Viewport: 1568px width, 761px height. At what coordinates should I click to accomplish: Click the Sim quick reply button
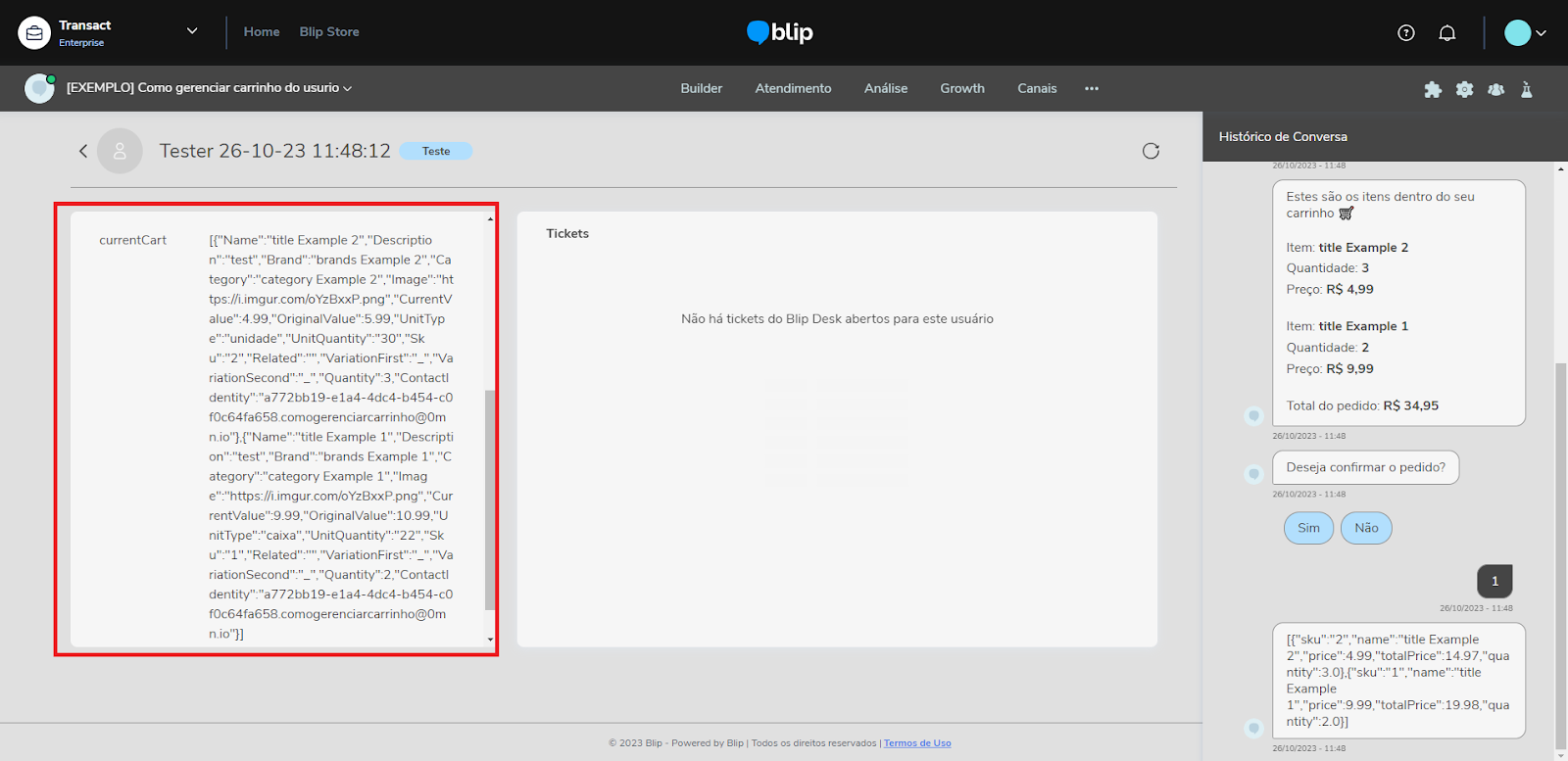pos(1308,528)
